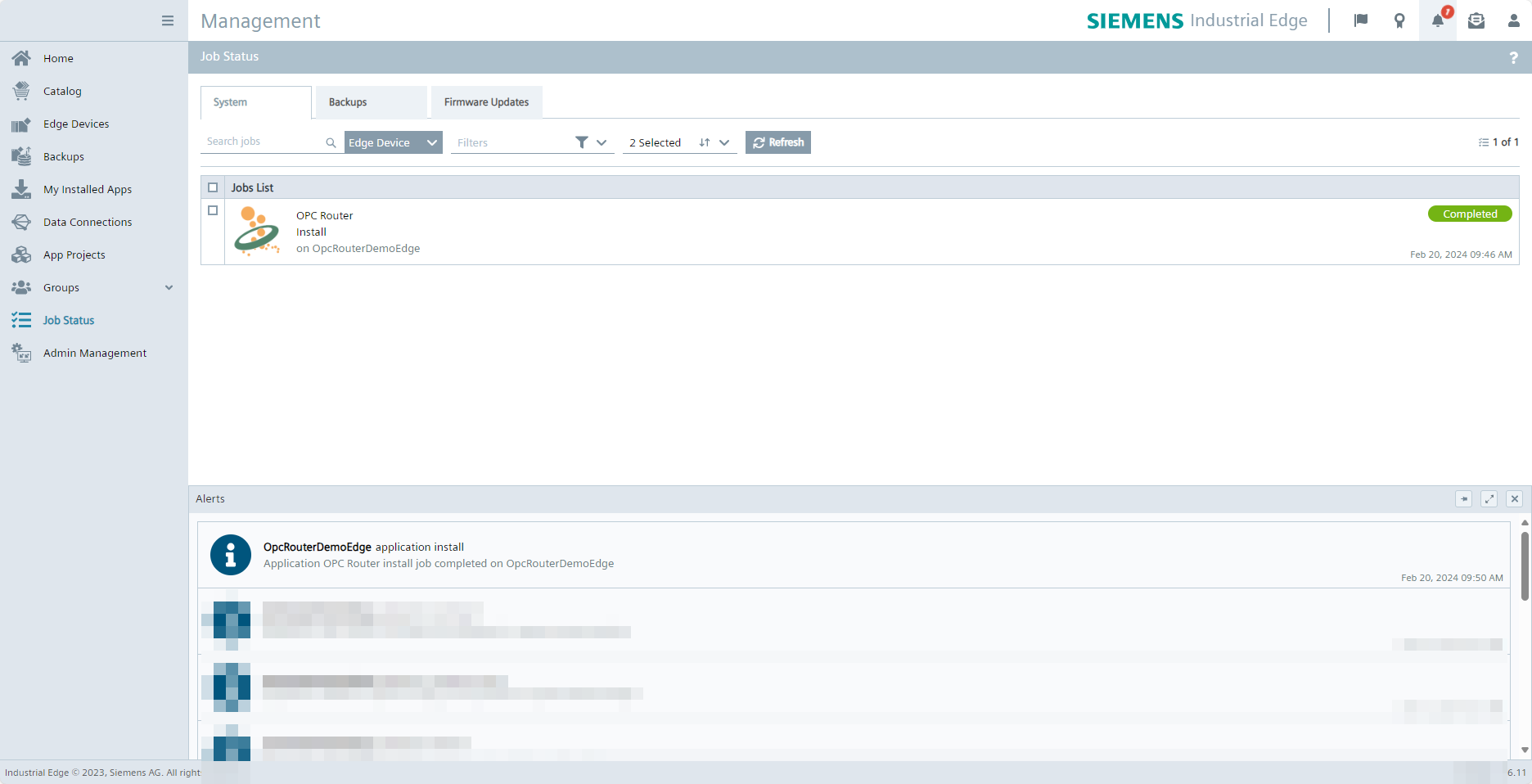Open the inbox icon in header
Image resolution: width=1532 pixels, height=784 pixels.
(x=1476, y=20)
